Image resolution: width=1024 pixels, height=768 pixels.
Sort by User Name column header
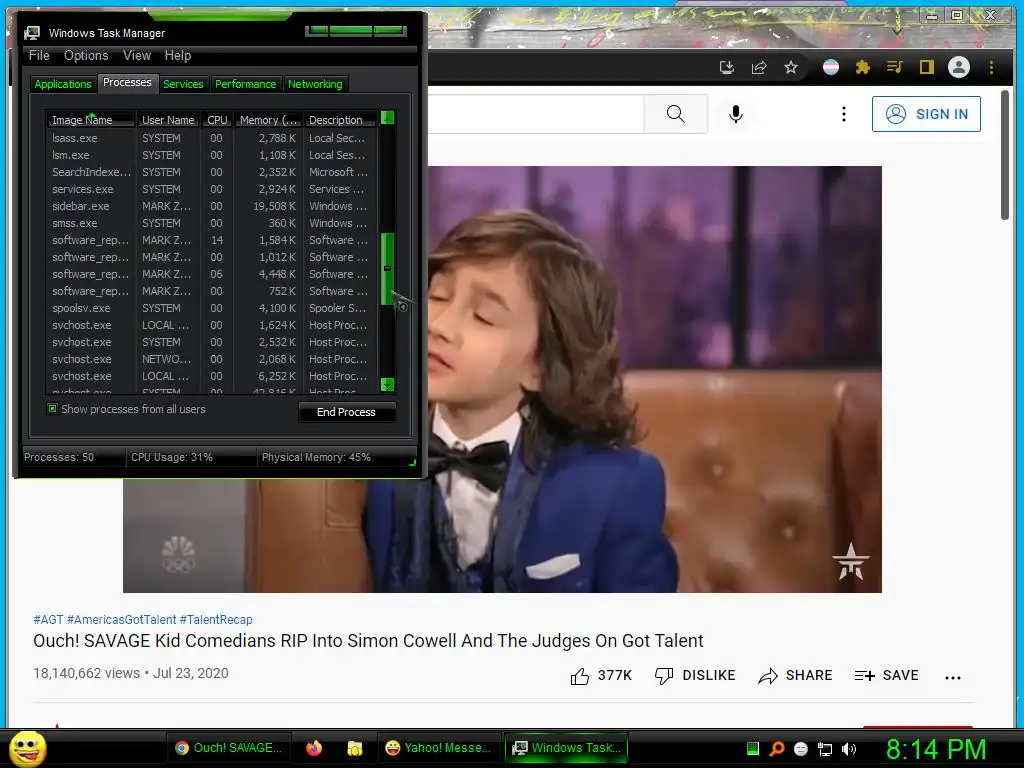168,120
